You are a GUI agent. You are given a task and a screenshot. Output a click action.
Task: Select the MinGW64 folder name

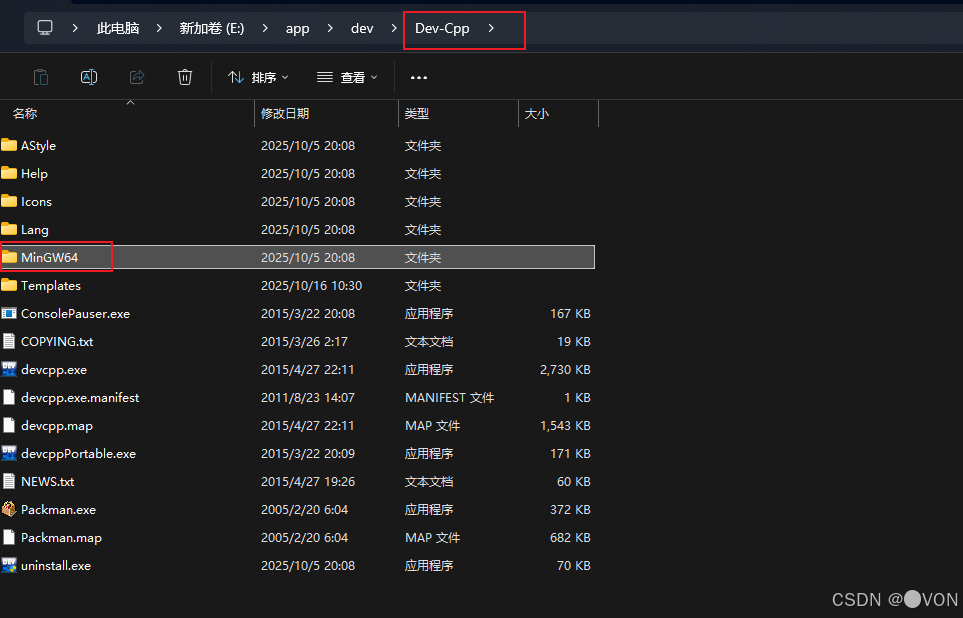50,257
